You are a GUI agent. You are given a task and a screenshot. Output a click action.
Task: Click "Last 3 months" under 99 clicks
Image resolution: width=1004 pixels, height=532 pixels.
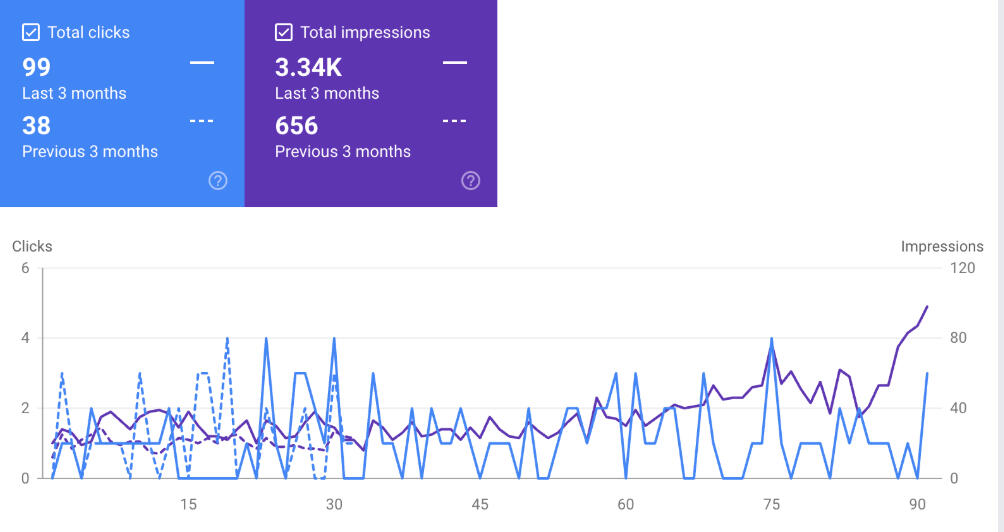click(74, 93)
